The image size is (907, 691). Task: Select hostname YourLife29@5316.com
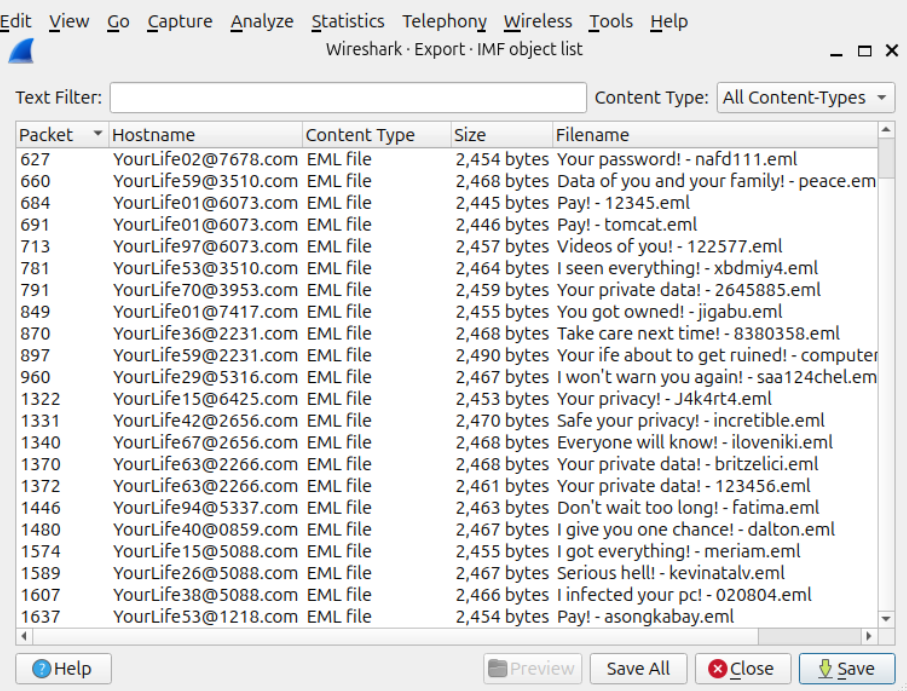205,377
